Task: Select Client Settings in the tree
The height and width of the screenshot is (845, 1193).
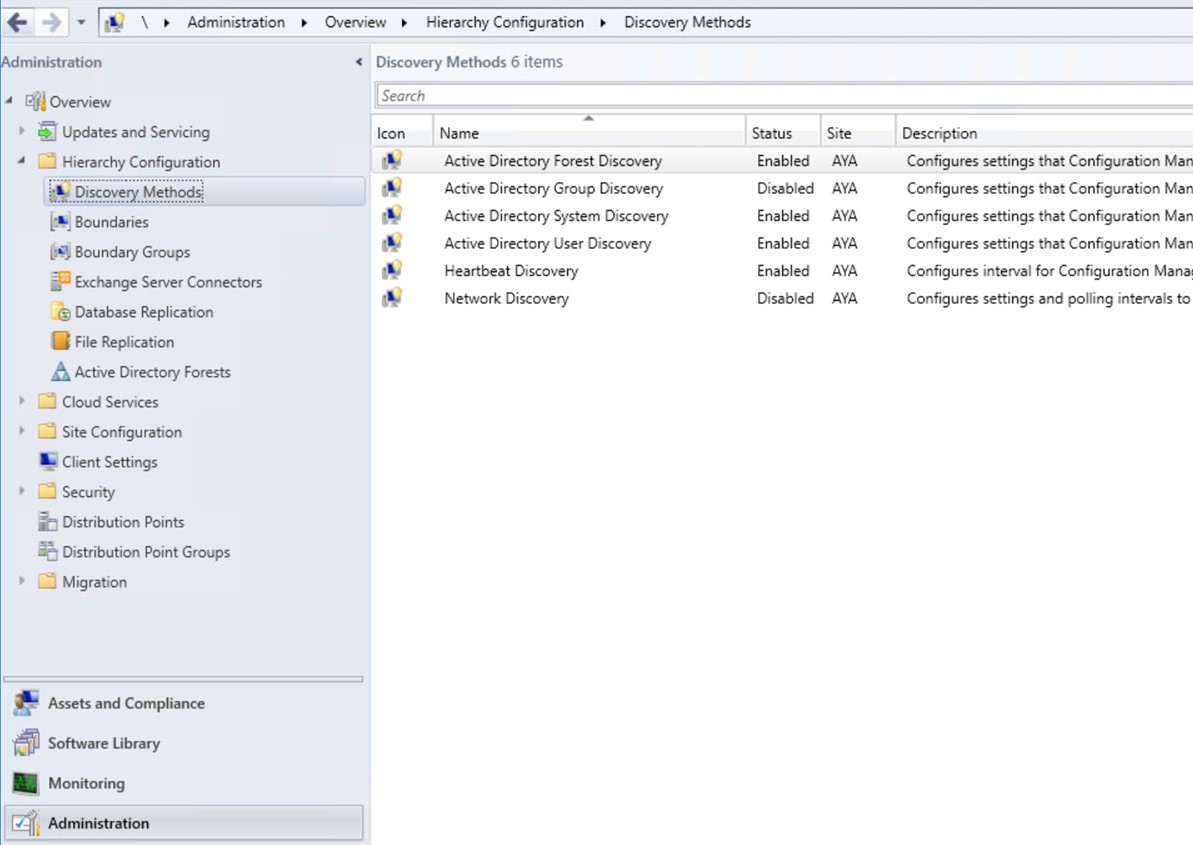Action: pos(110,462)
